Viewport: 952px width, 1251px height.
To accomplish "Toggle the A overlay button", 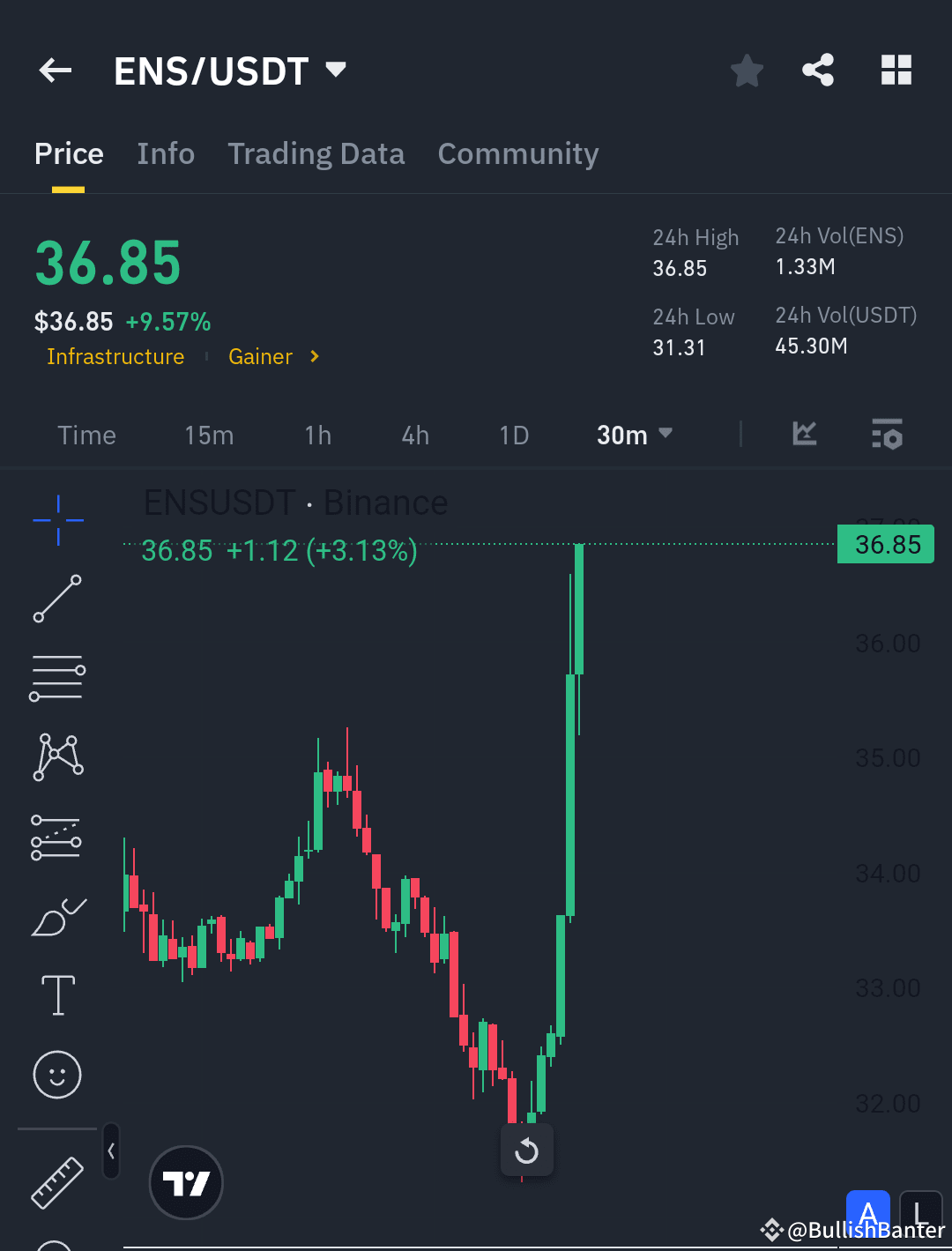I will point(868,1213).
